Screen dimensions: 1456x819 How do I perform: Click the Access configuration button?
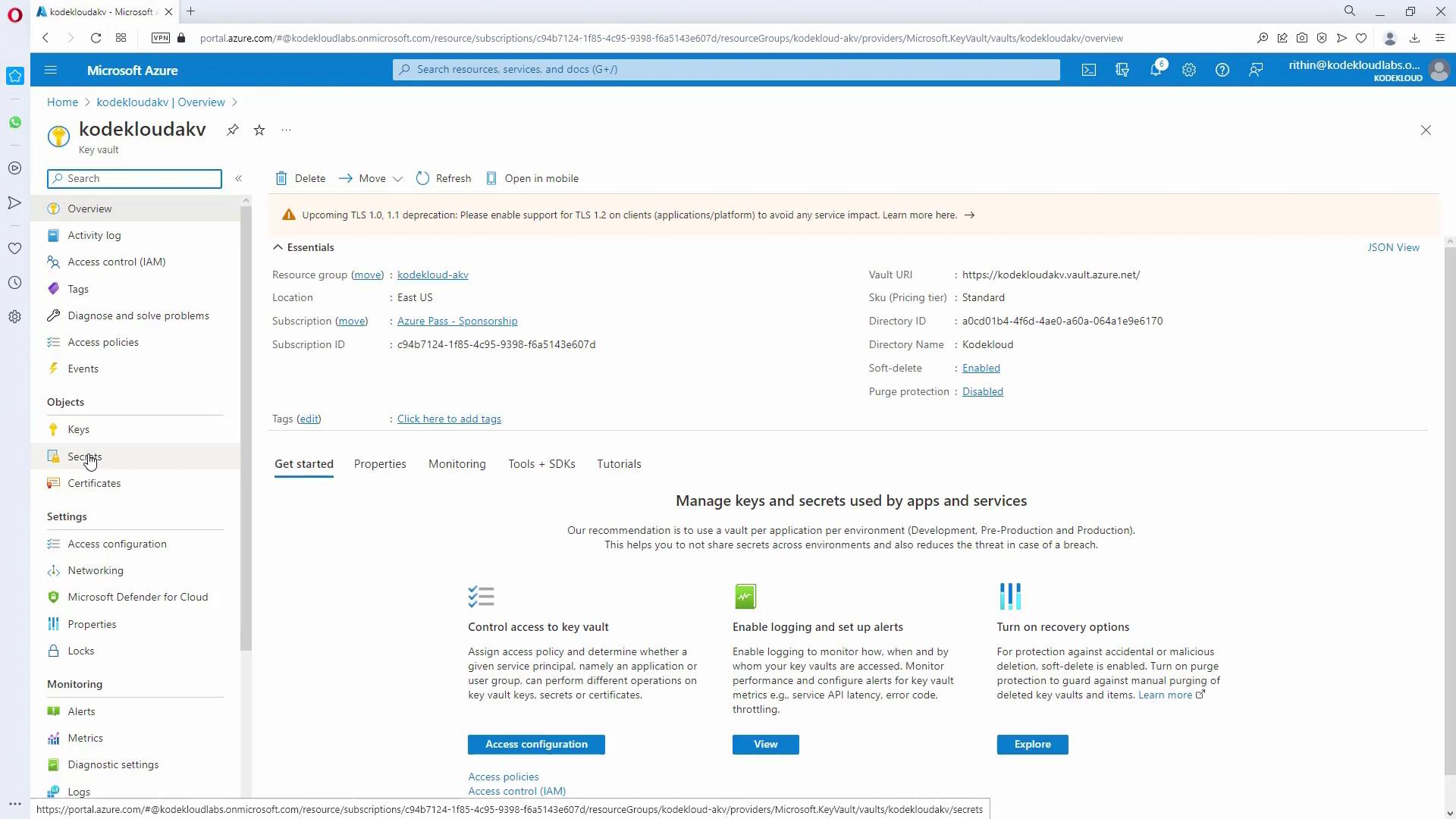(x=536, y=745)
